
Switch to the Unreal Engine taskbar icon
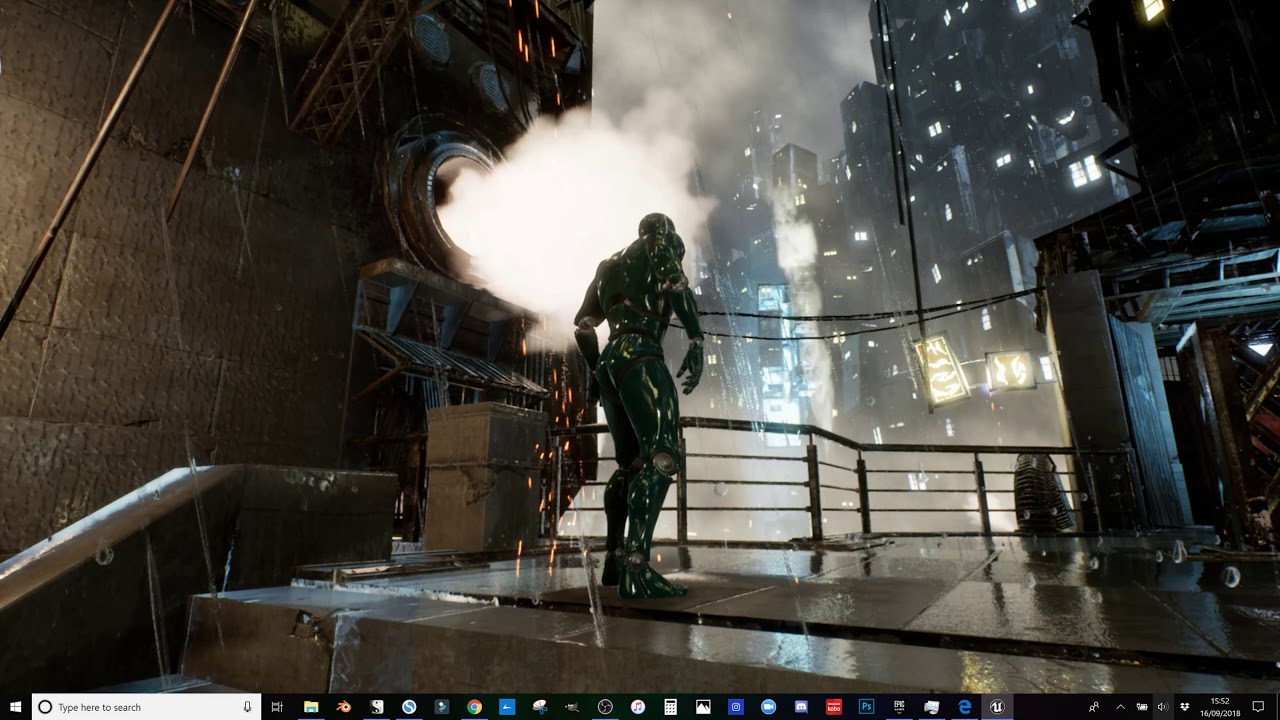(x=997, y=707)
